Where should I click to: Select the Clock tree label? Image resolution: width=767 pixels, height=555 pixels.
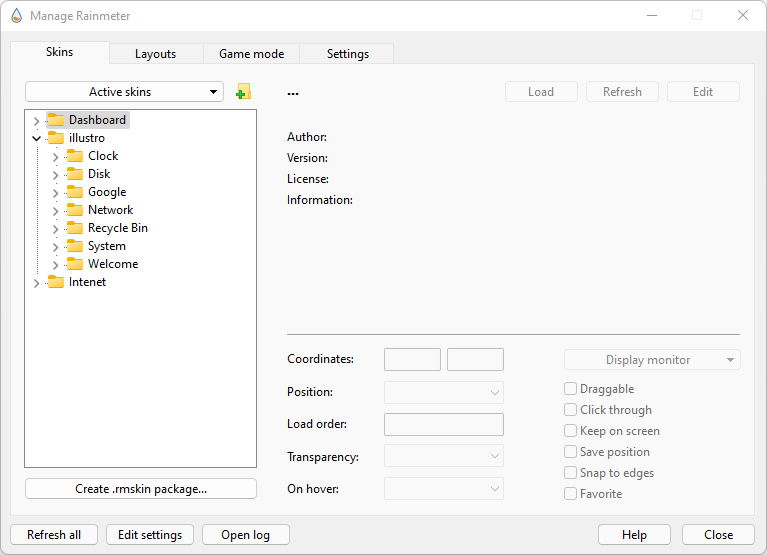click(x=103, y=156)
